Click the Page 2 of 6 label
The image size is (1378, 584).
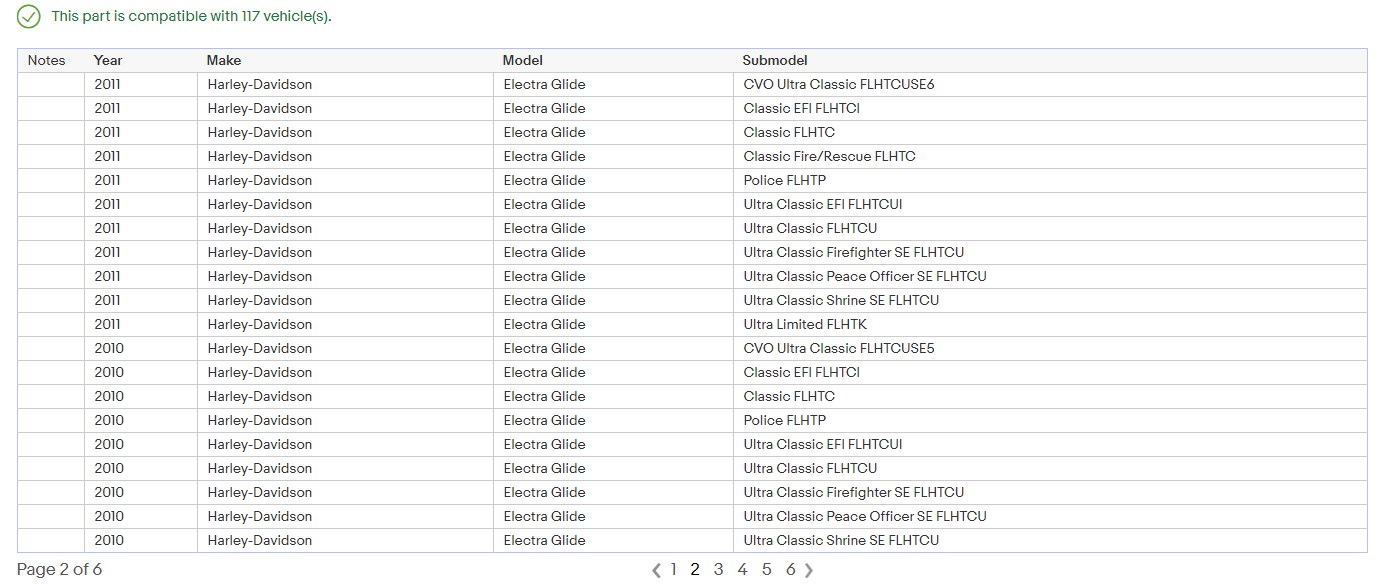(x=60, y=569)
